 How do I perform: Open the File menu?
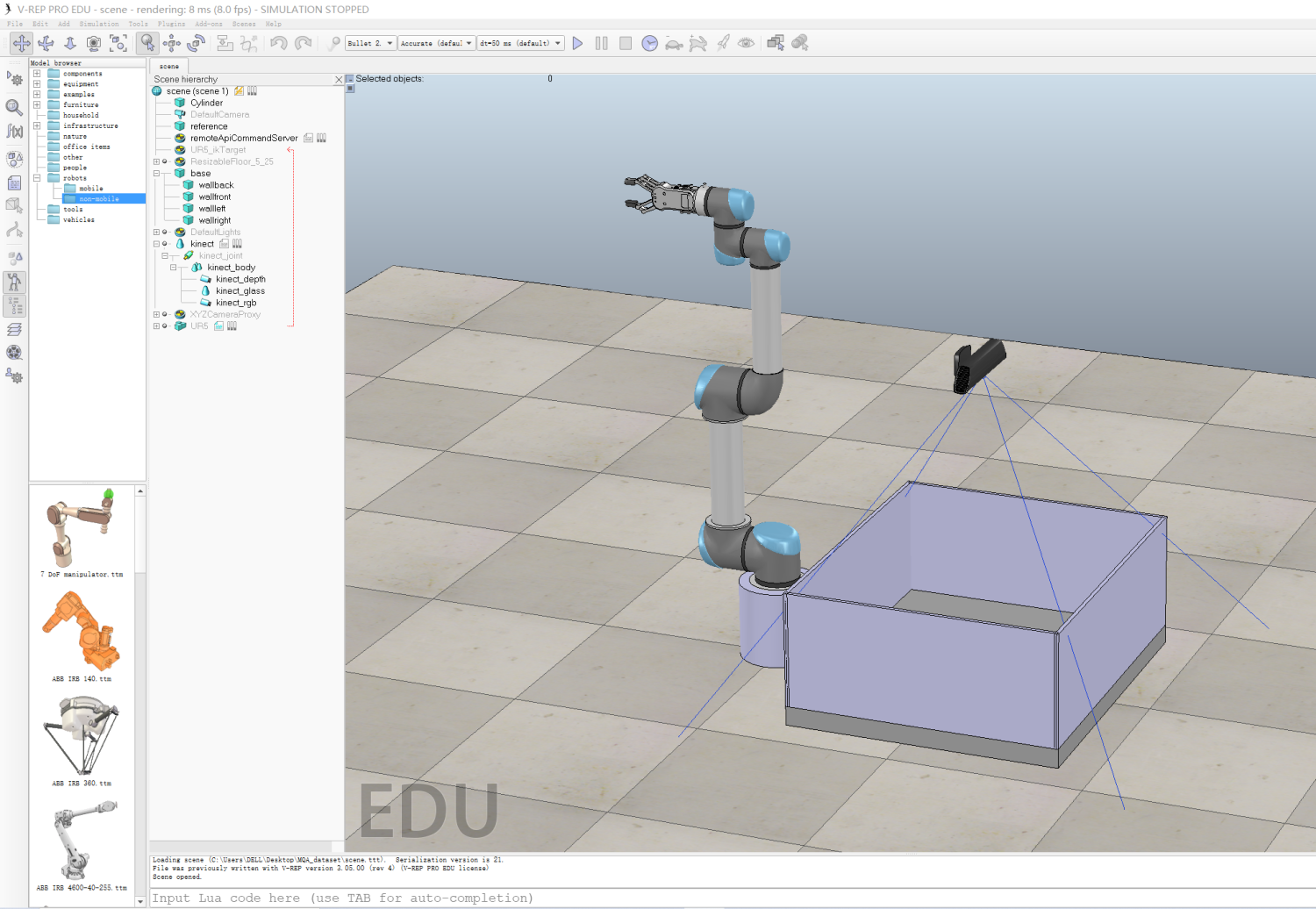click(15, 25)
